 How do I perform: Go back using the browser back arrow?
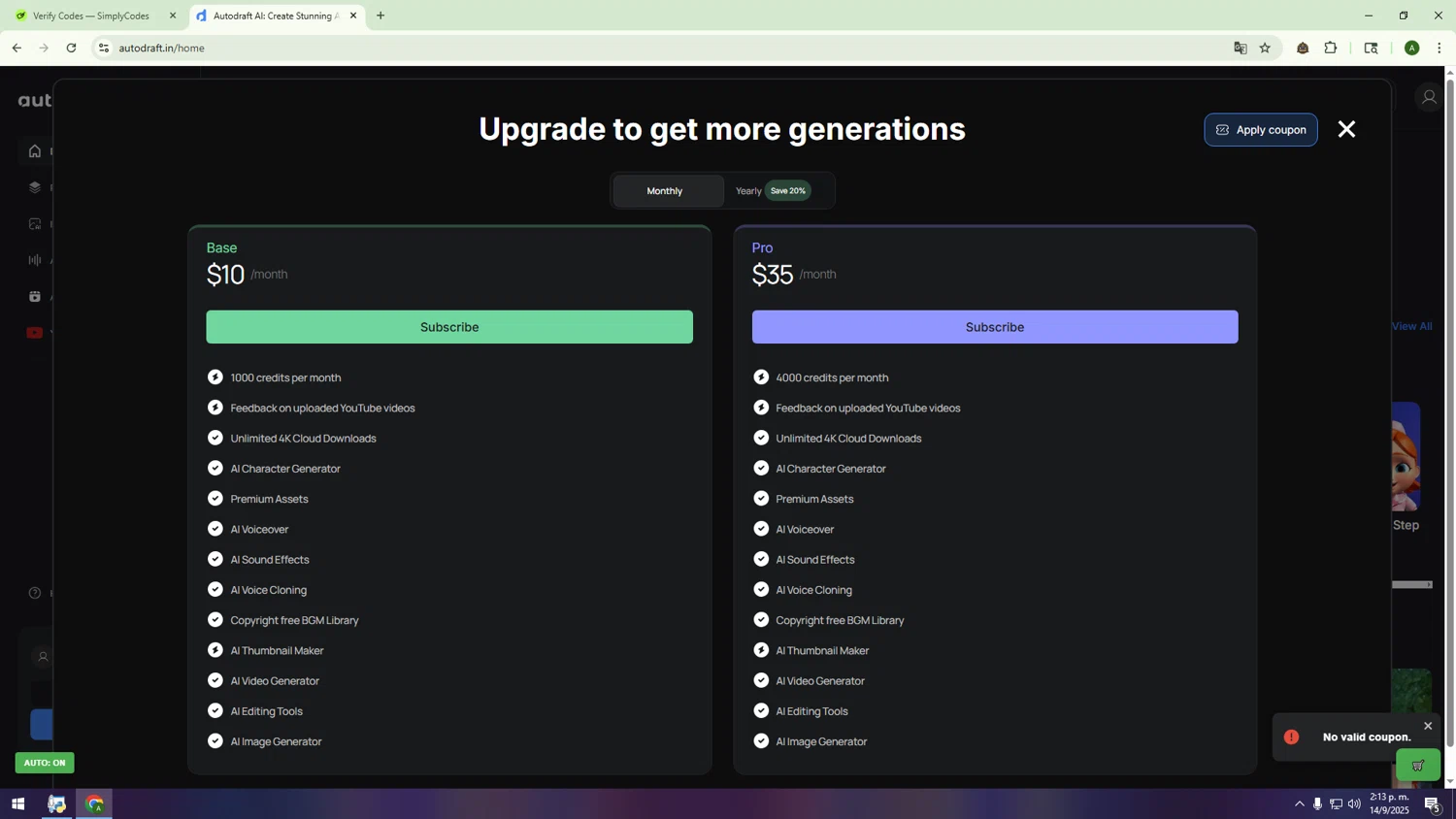17,48
